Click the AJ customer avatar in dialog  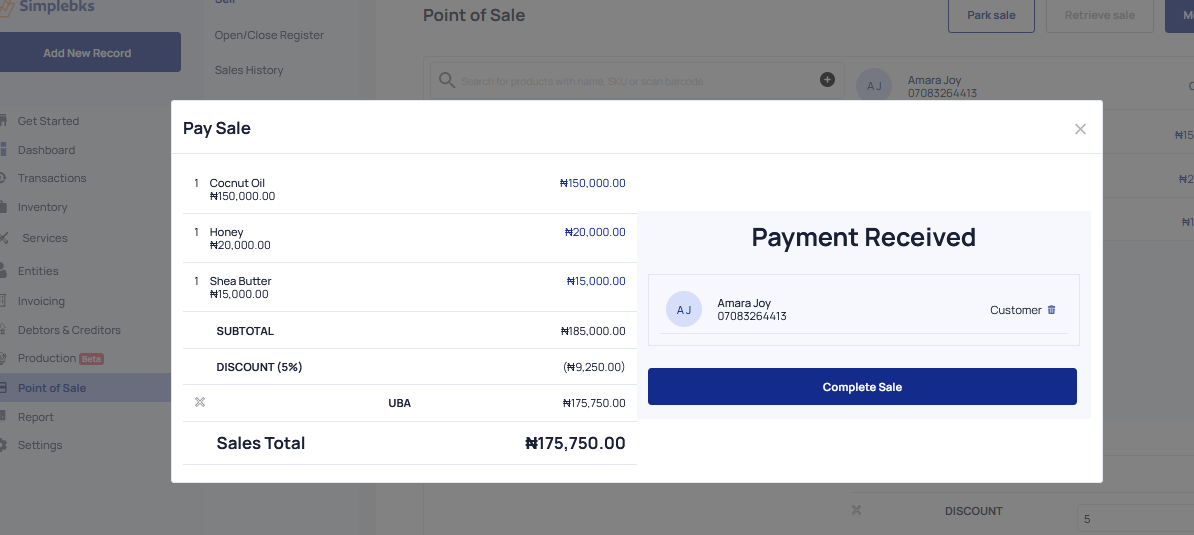684,310
